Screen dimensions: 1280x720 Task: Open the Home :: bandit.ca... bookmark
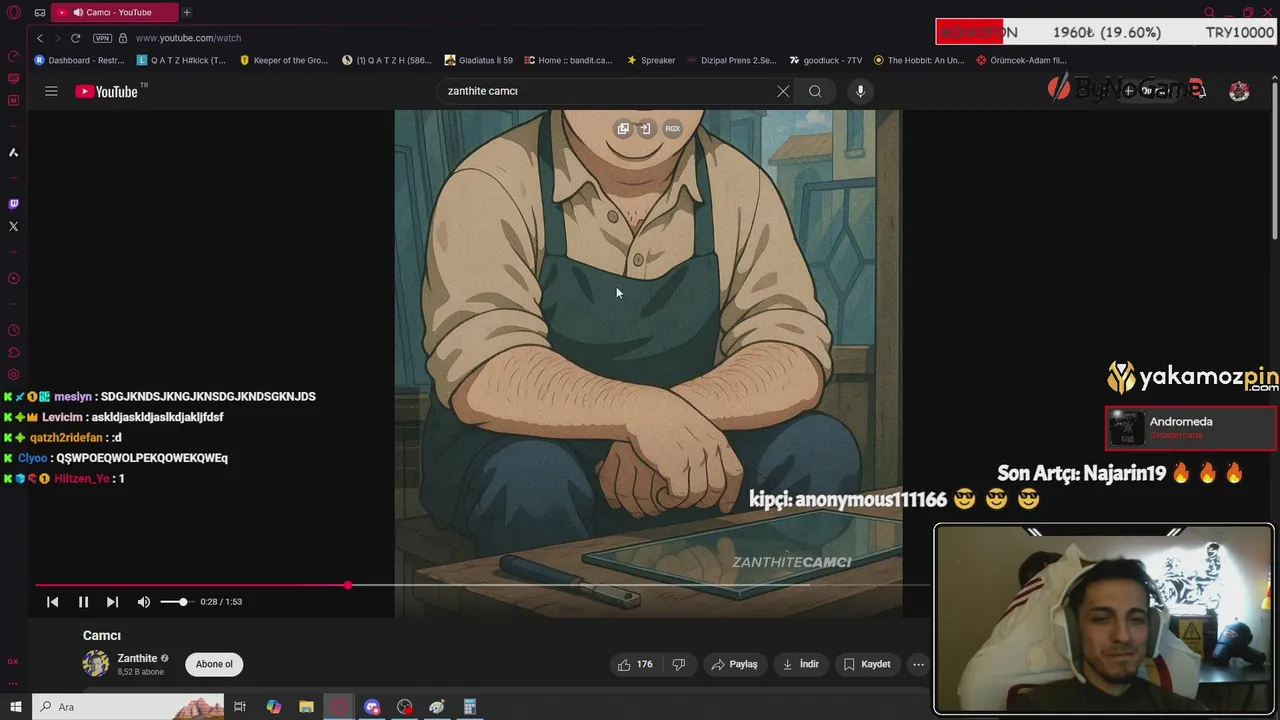569,60
